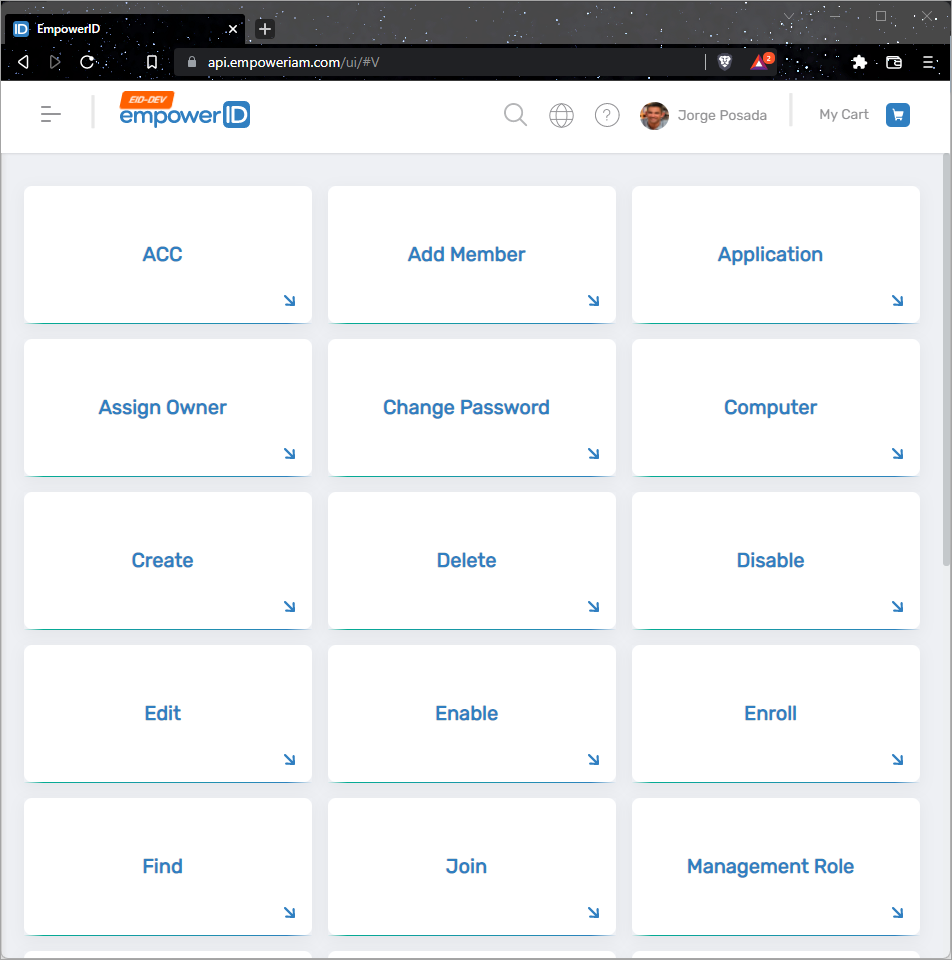The width and height of the screenshot is (952, 960).
Task: Open the language globe icon
Action: 561,115
